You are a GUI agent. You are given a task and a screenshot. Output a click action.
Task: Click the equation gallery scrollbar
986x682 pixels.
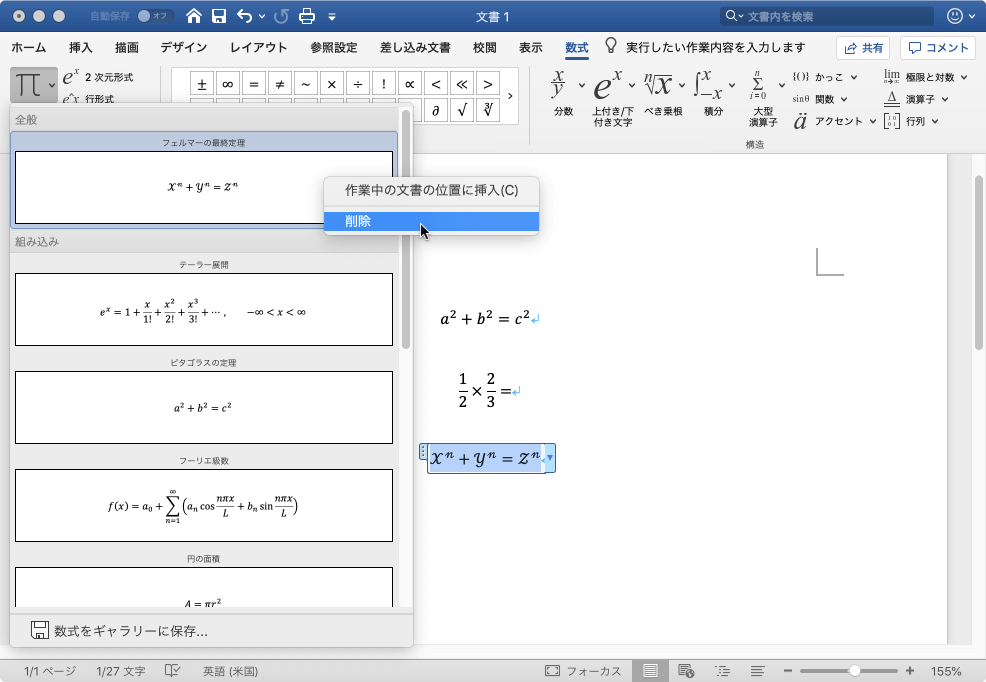[x=406, y=229]
